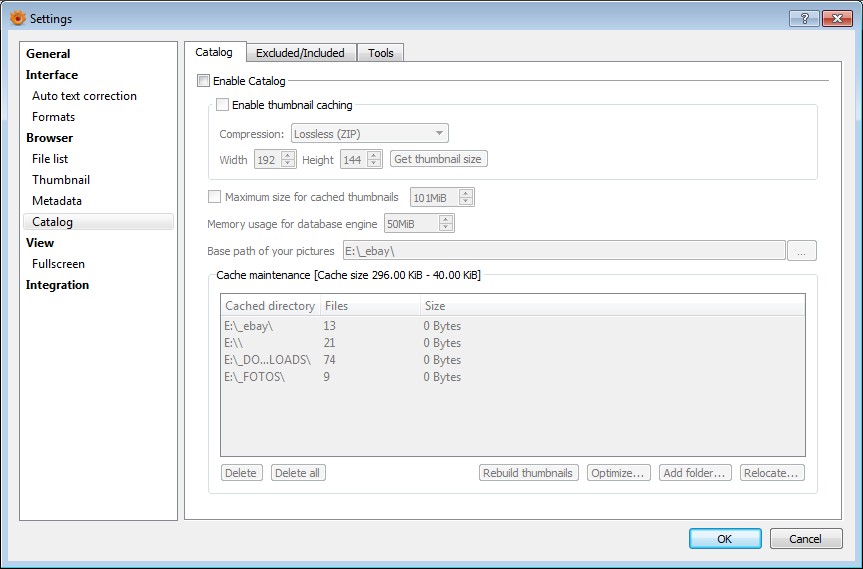Click the Base path of your pictures field
863x569 pixels.
(564, 250)
